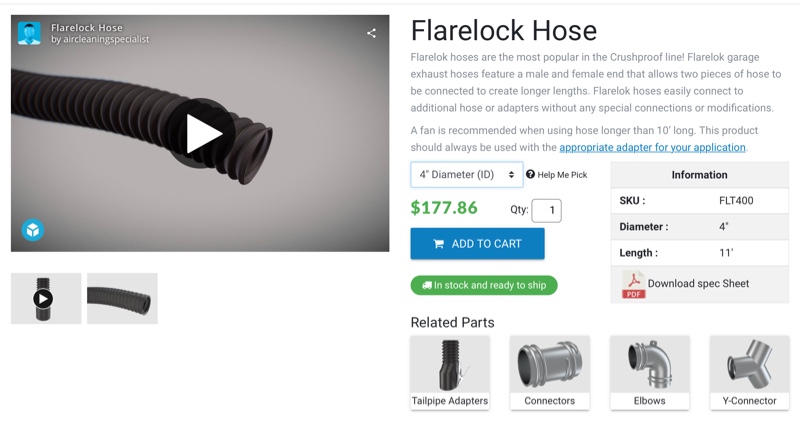The height and width of the screenshot is (423, 800).
Task: Select the horizontal hose image thumbnail
Action: 122,298
